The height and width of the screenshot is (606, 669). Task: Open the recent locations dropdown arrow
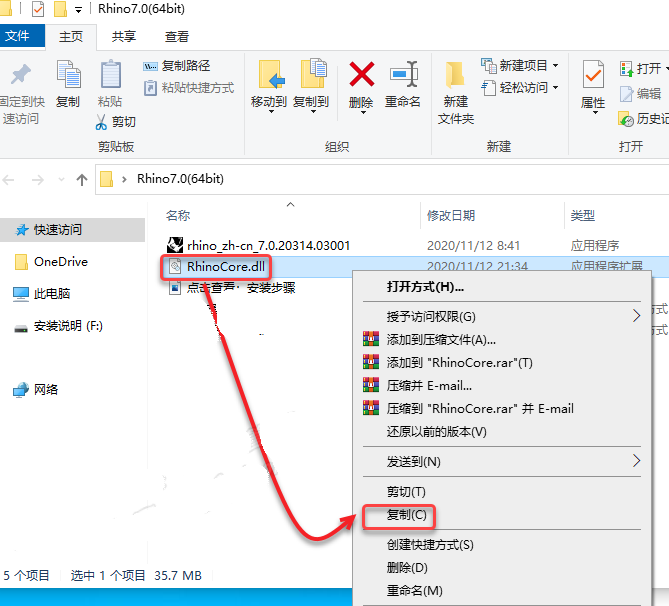(61, 180)
